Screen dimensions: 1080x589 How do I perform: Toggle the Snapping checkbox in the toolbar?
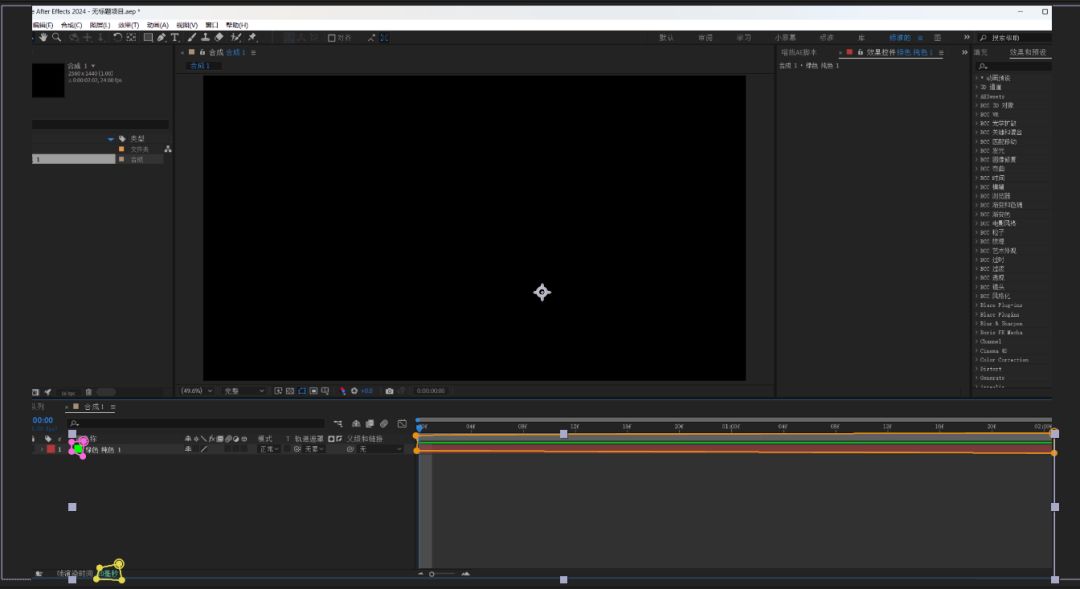click(332, 38)
